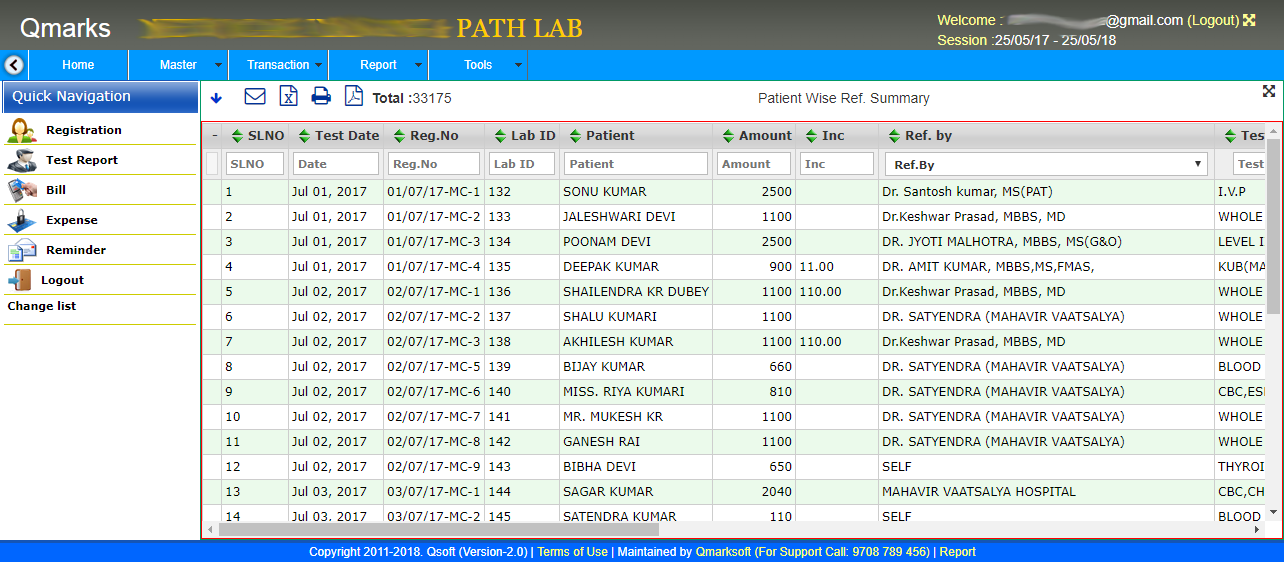1284x562 pixels.
Task: Click the expand icon beside Logout in header
Action: 1249,20
